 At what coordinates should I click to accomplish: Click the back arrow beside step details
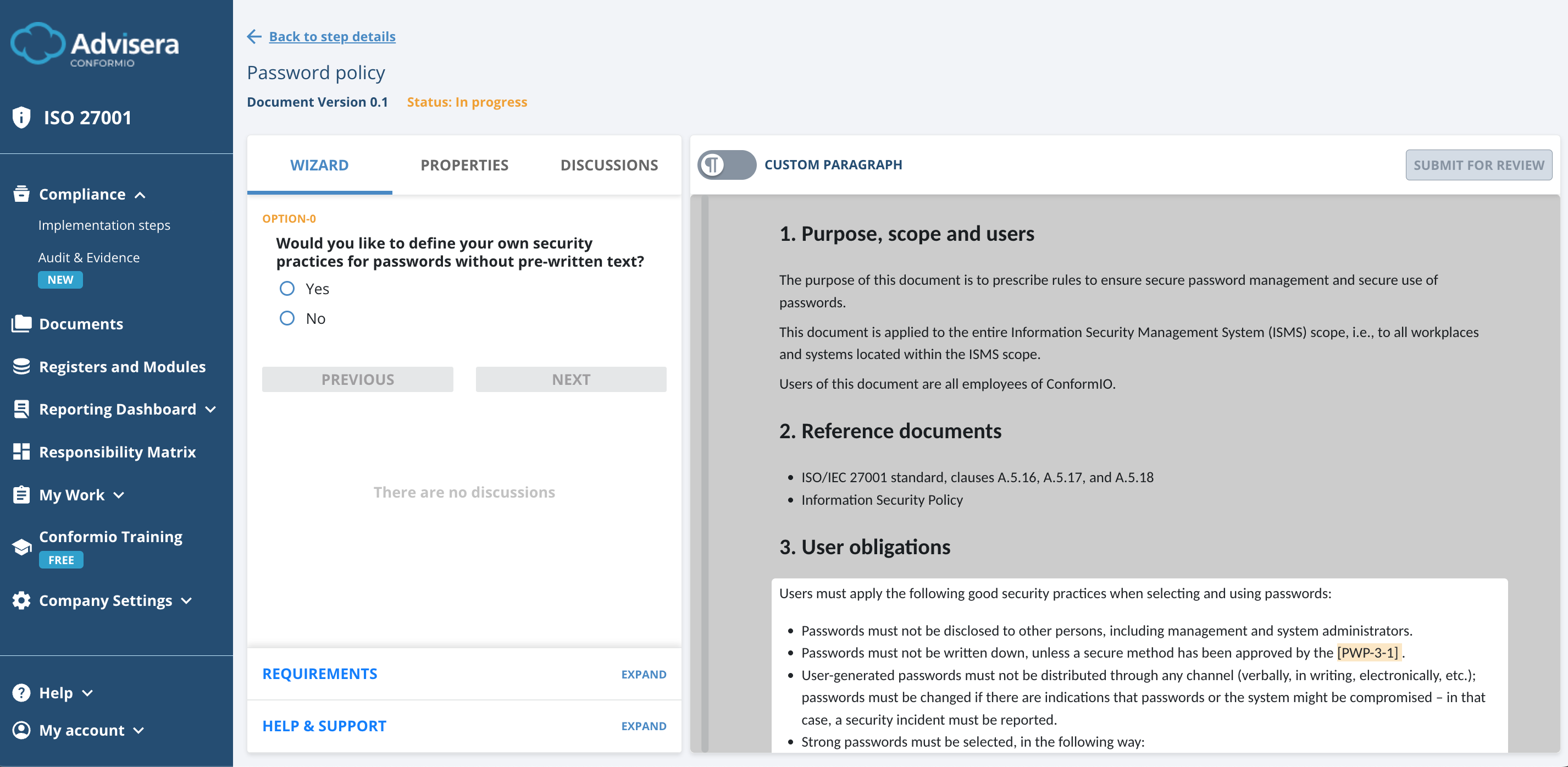(254, 36)
